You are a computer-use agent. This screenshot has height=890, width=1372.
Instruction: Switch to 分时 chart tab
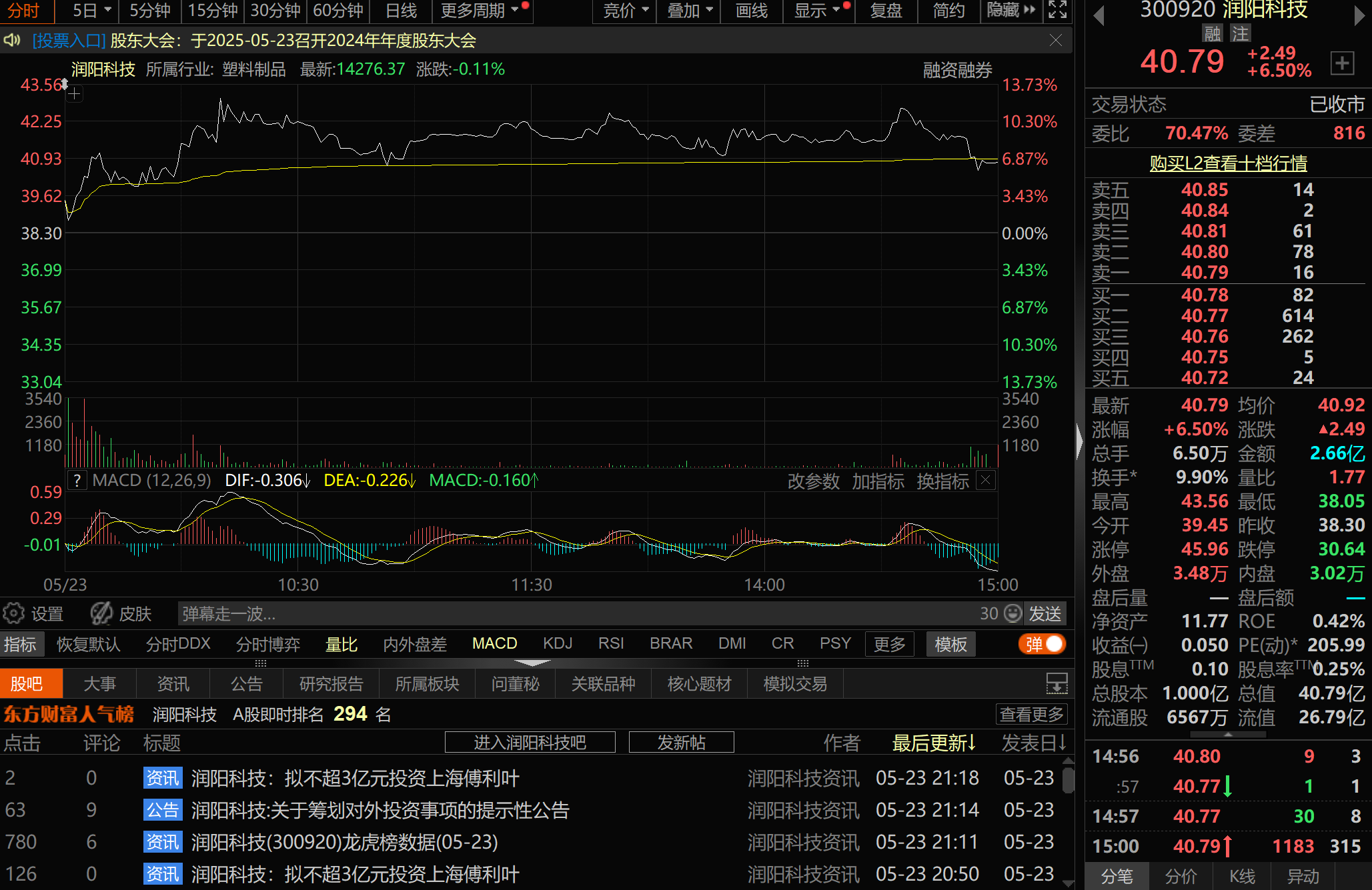(23, 11)
